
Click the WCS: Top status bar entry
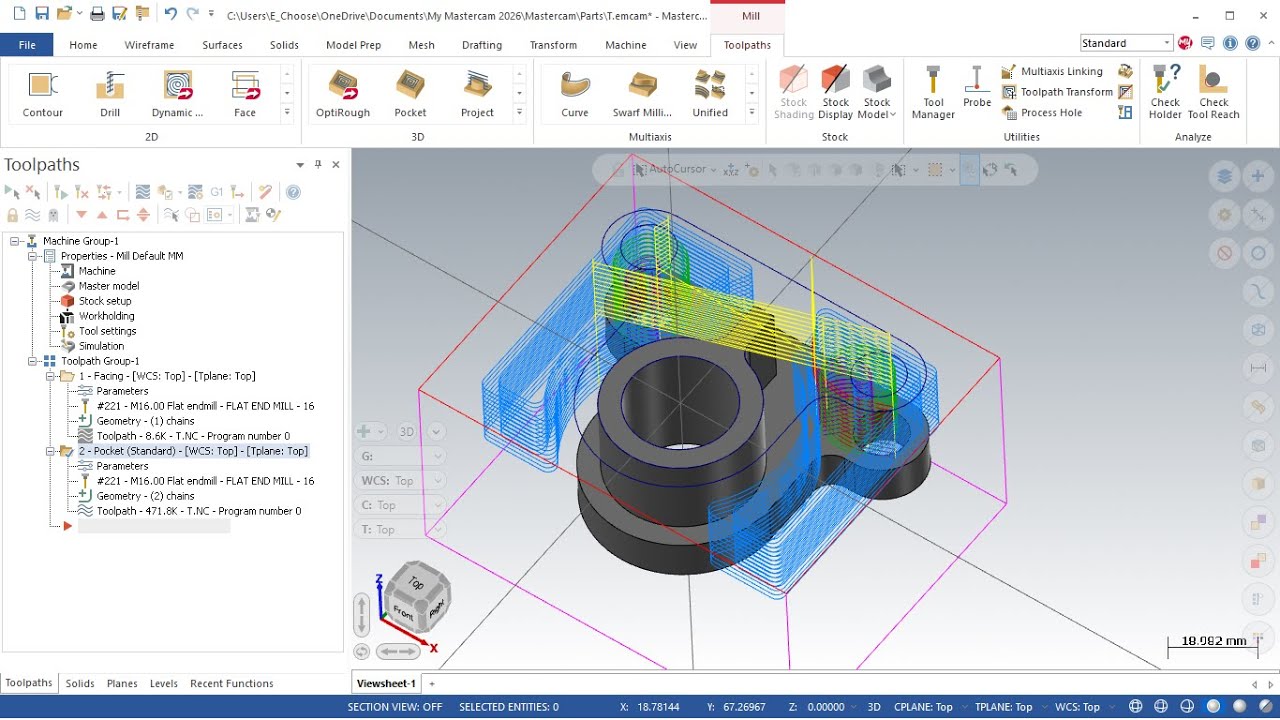[x=1077, y=707]
